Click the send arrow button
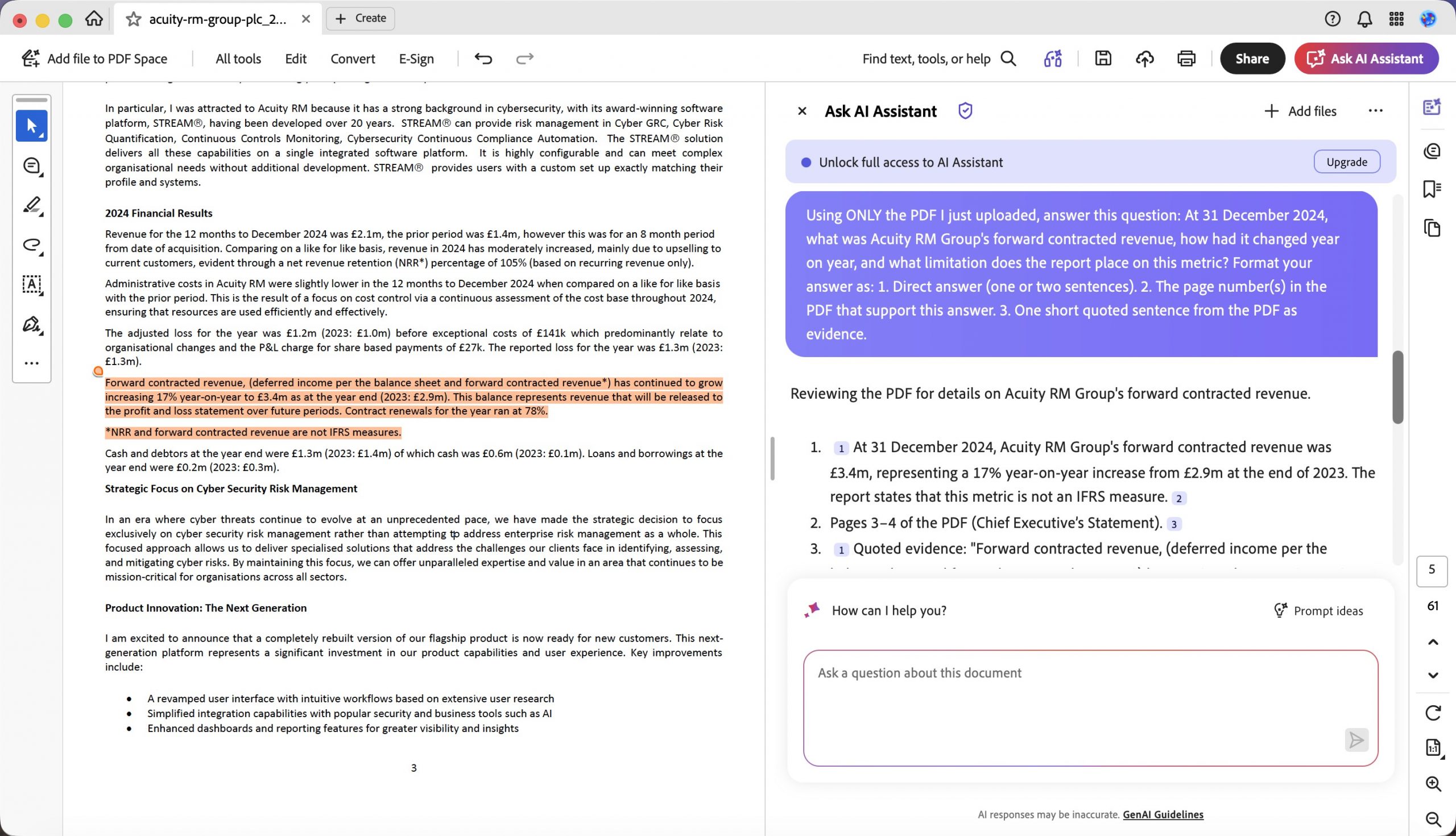1456x836 pixels. click(1356, 740)
